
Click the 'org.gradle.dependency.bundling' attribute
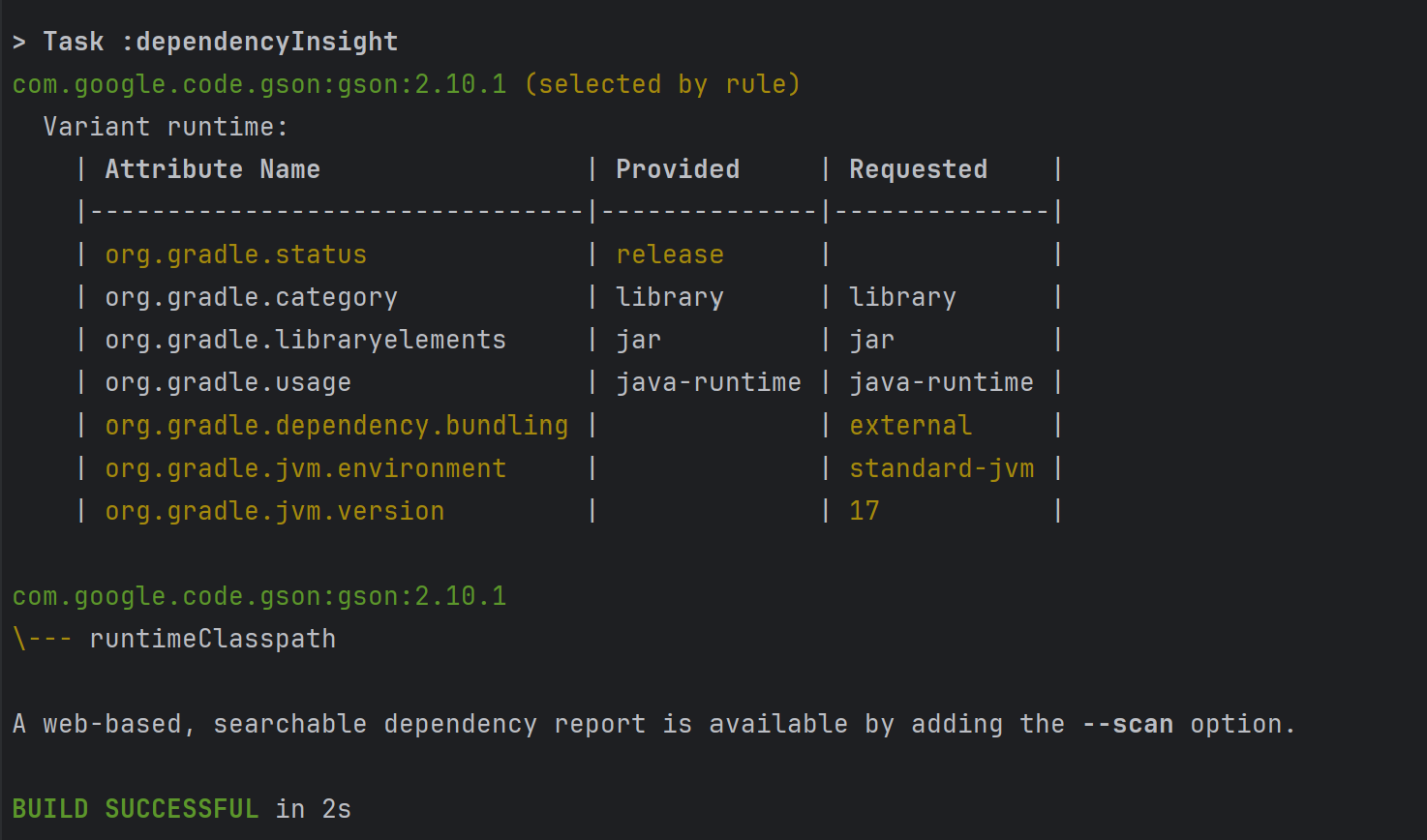336,425
